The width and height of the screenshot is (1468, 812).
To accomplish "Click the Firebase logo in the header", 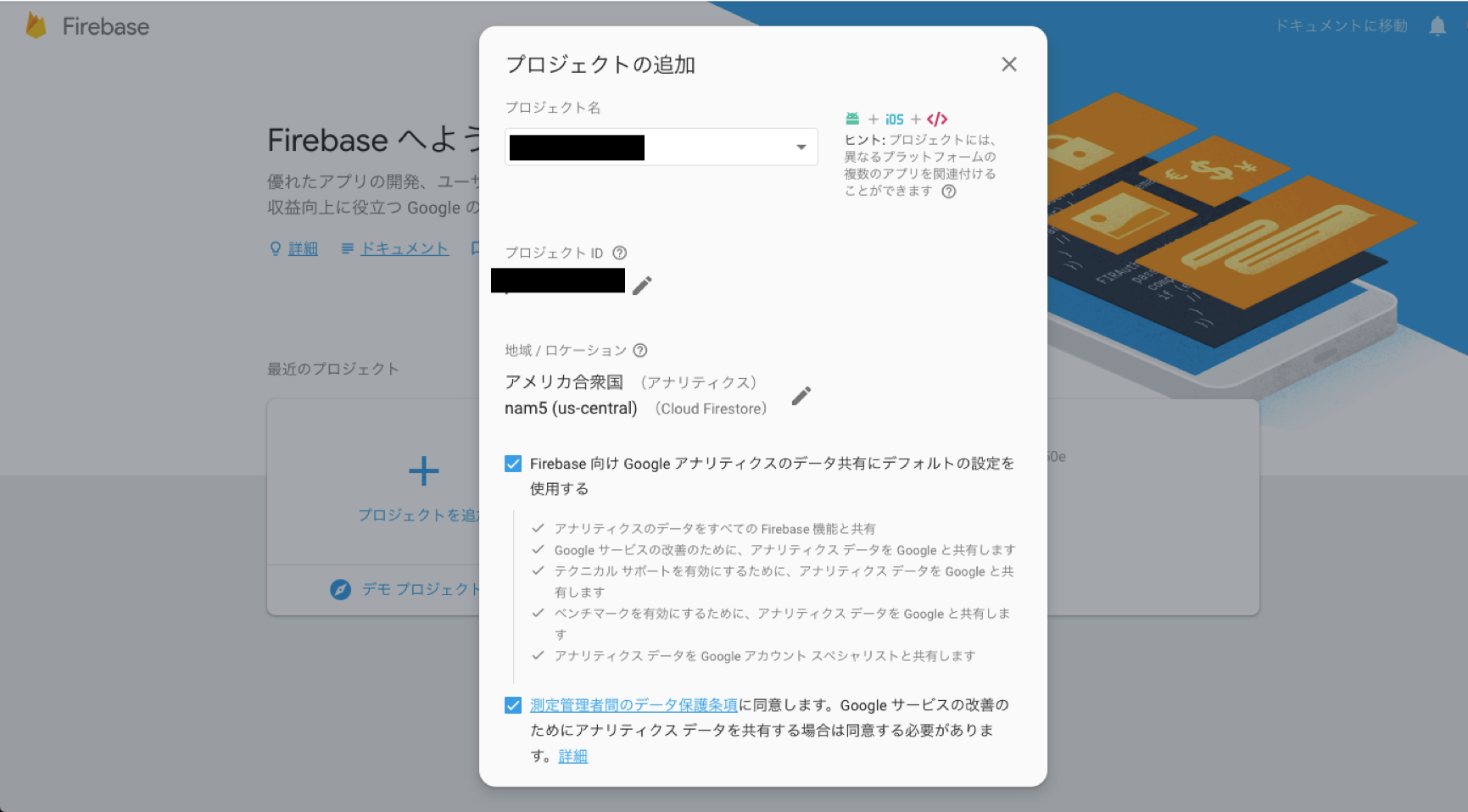I will pos(36,25).
